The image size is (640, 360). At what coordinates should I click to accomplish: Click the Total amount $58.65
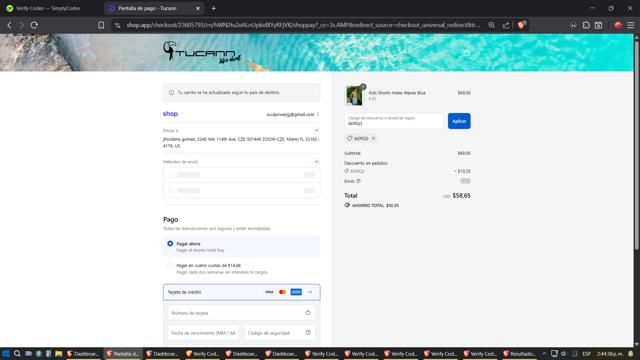[462, 196]
